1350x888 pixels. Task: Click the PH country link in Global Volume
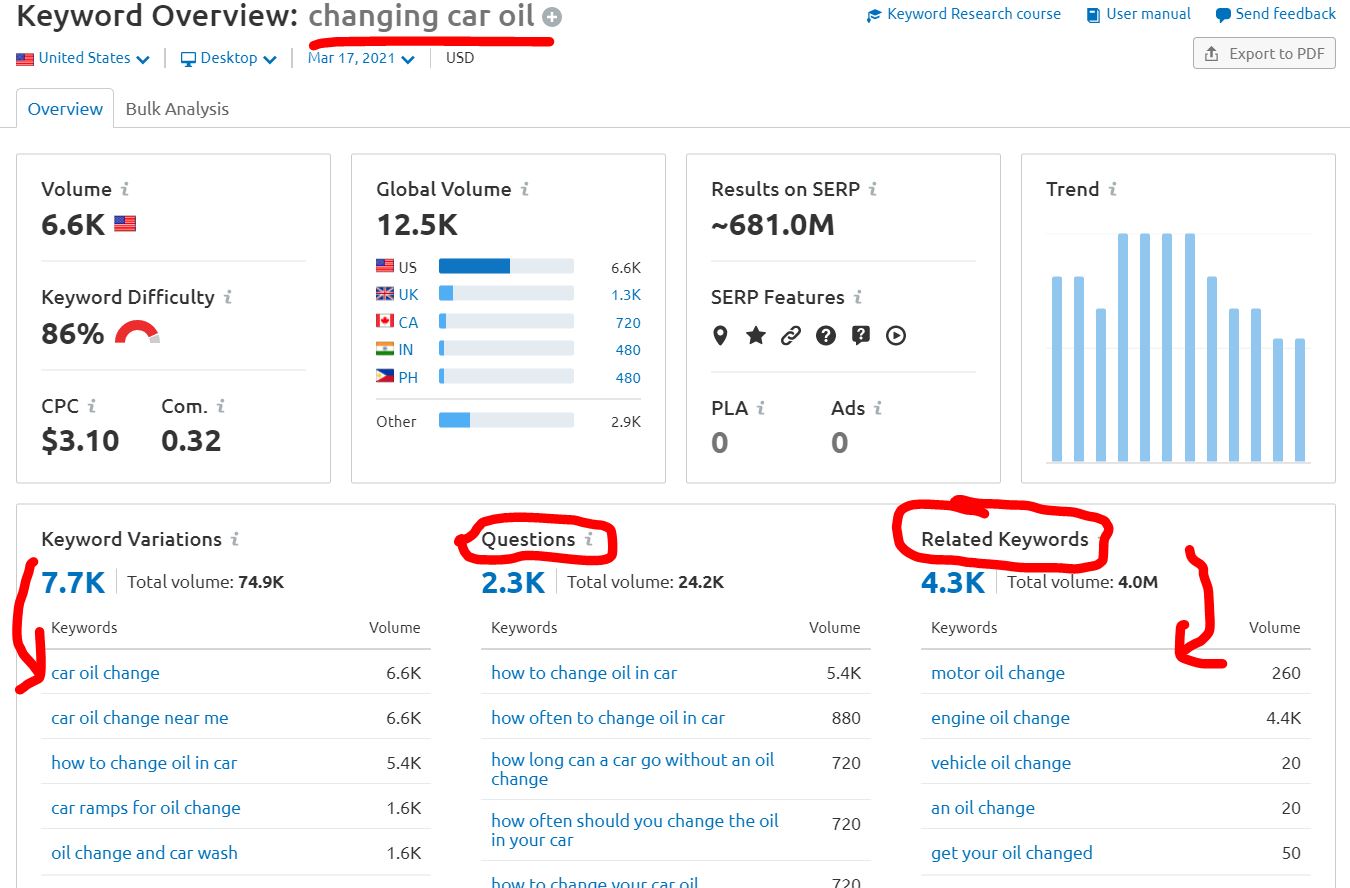tap(408, 377)
